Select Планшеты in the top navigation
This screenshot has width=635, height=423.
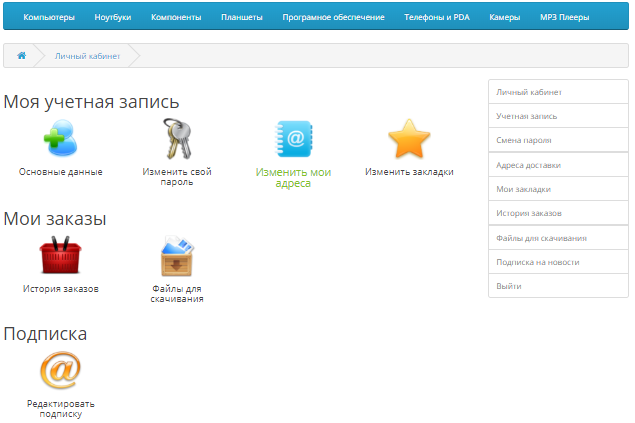[241, 17]
